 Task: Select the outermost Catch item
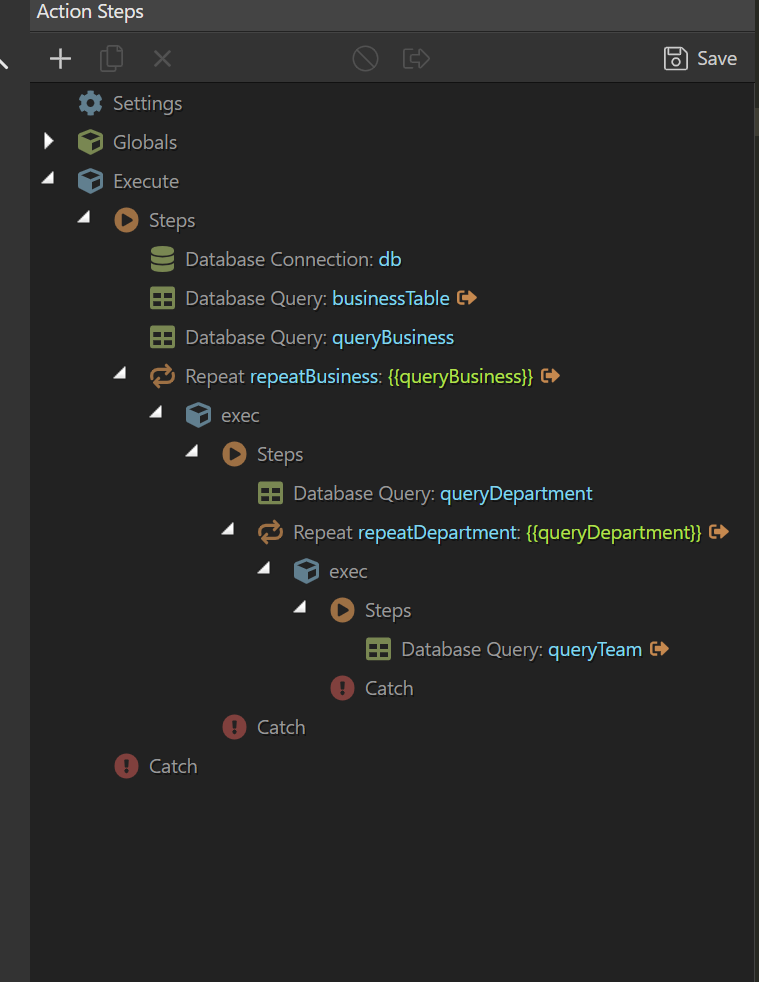click(x=172, y=766)
